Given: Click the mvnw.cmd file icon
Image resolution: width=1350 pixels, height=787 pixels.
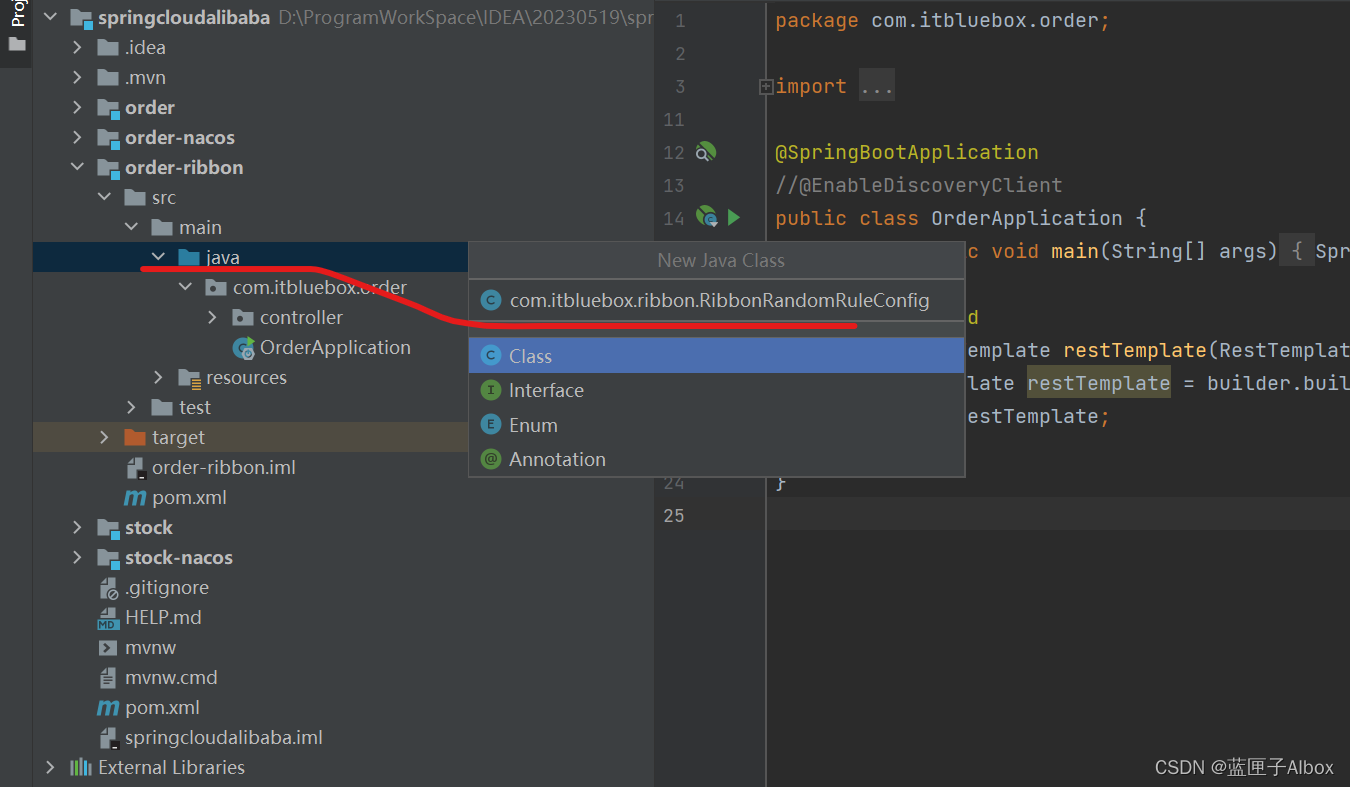Looking at the screenshot, I should click(x=108, y=678).
